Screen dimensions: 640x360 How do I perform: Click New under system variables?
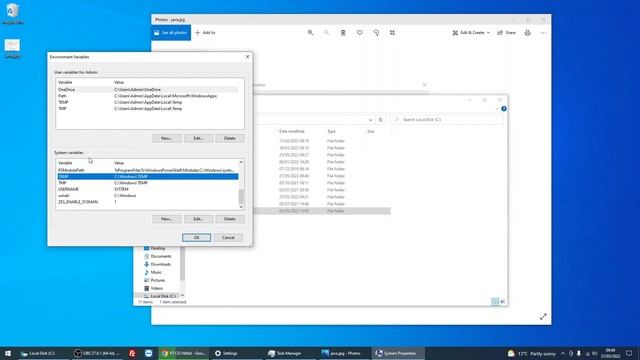click(167, 219)
